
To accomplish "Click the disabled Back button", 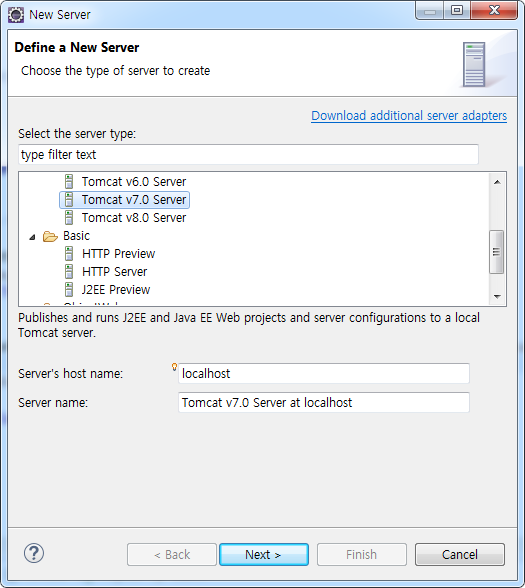I will tap(172, 554).
